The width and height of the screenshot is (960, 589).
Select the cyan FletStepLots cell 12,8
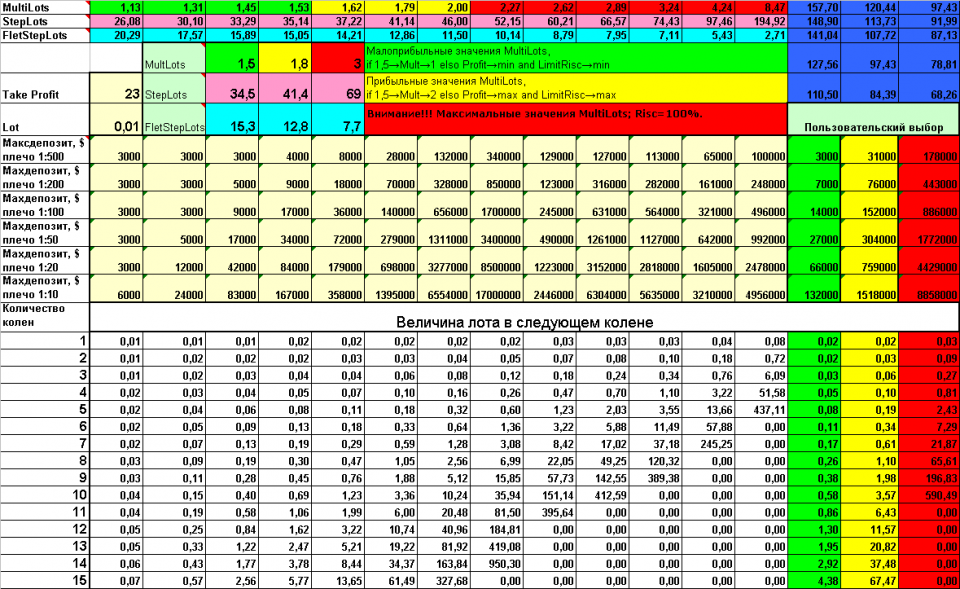pyautogui.click(x=285, y=119)
